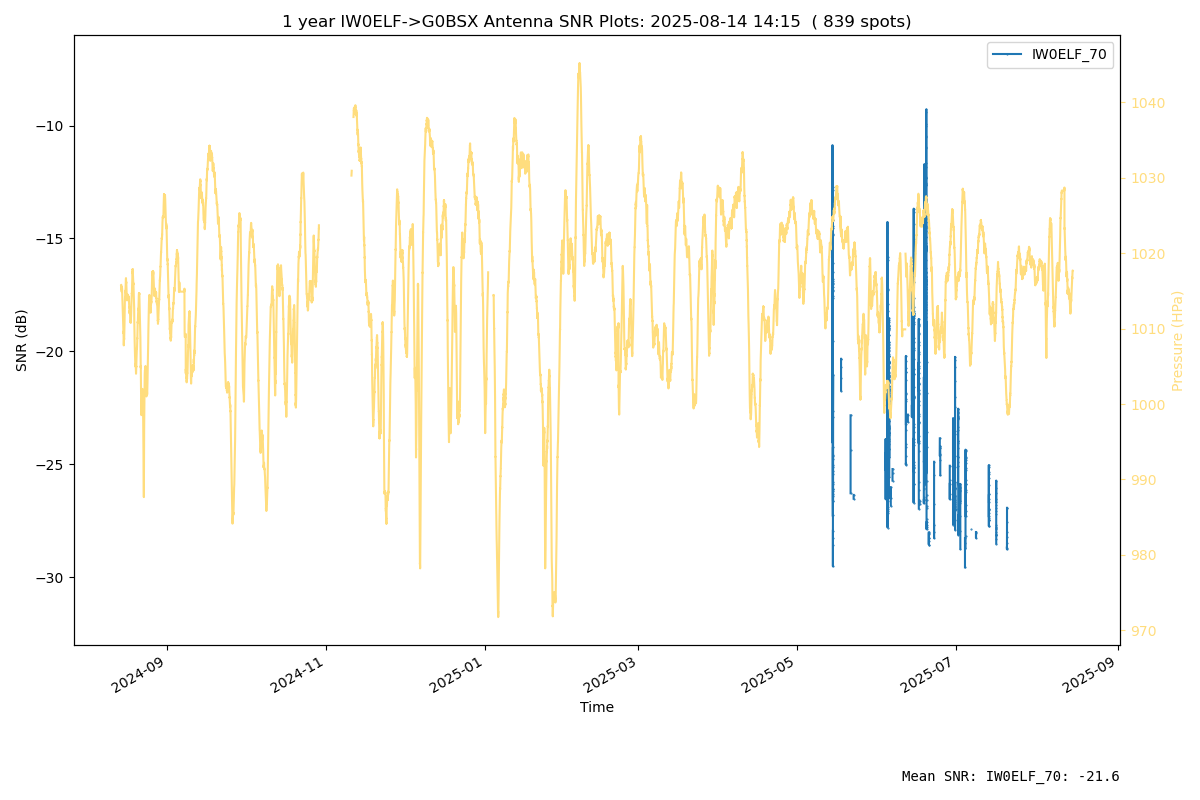Click the blue legend line sample
The height and width of the screenshot is (800, 1200).
coord(1009,55)
